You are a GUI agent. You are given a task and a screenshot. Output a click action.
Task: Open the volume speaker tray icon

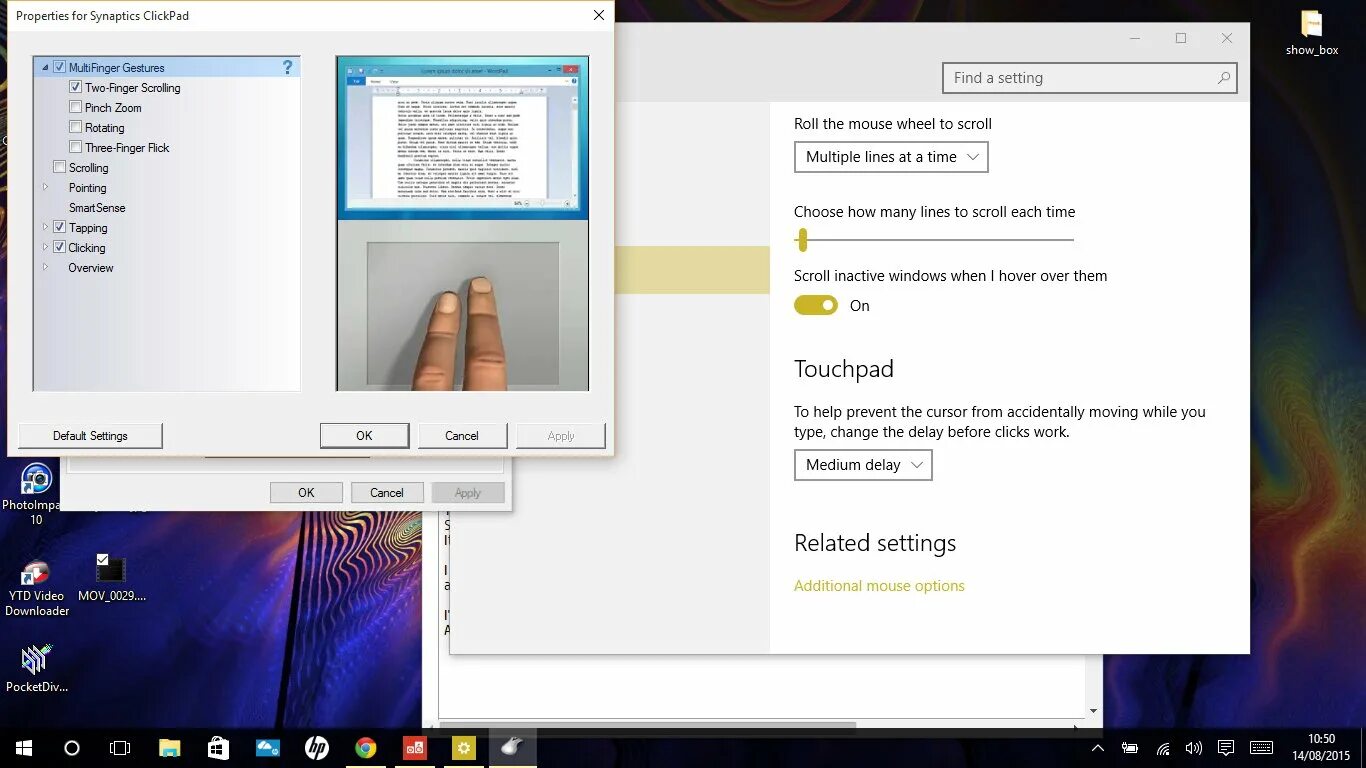tap(1193, 748)
